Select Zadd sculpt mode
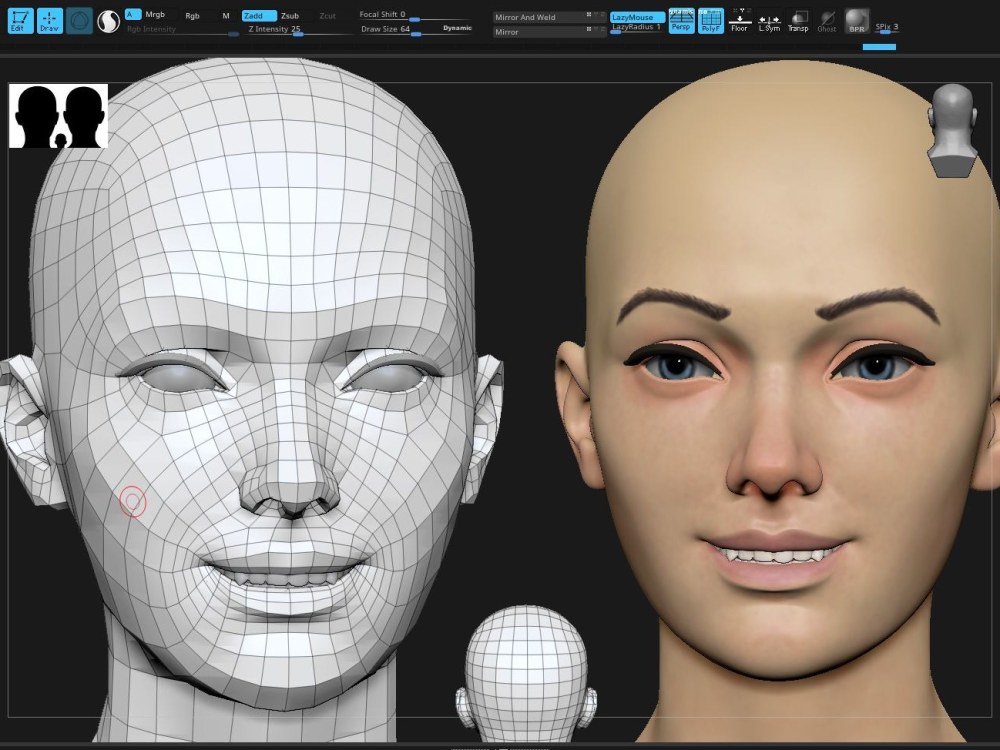The image size is (1000, 750). [x=259, y=15]
